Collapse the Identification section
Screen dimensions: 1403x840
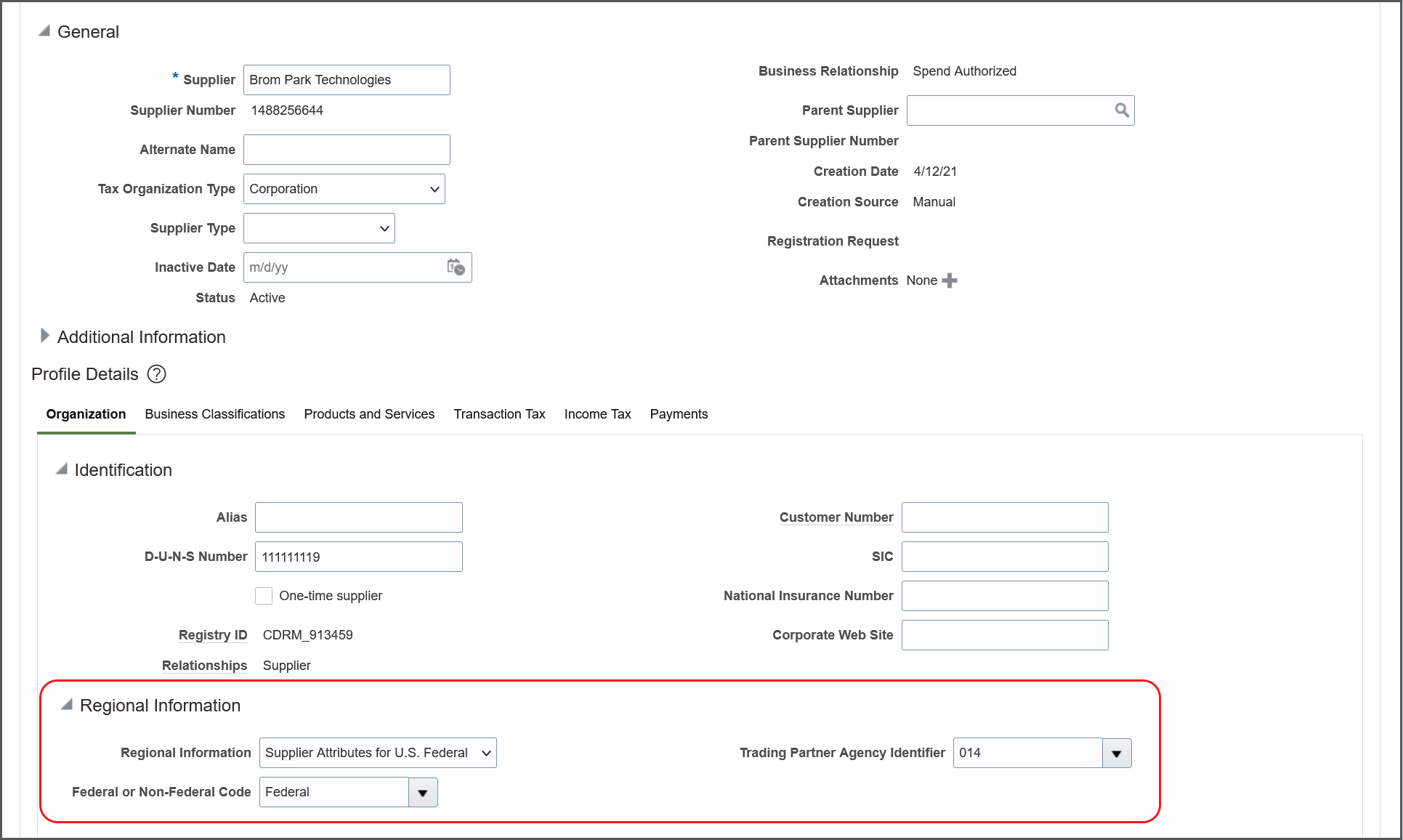pos(62,469)
